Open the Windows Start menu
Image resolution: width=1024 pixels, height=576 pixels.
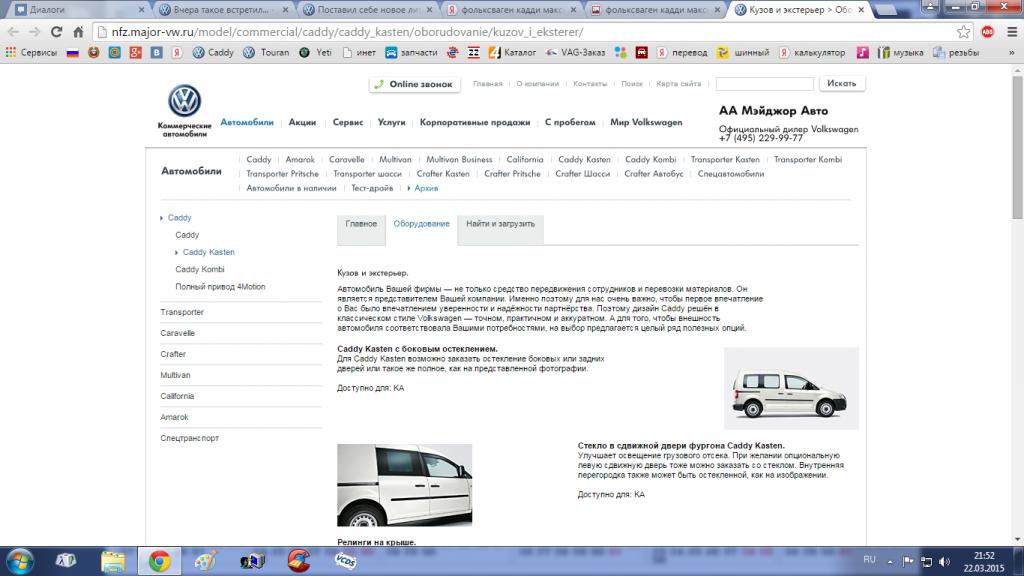click(20, 562)
